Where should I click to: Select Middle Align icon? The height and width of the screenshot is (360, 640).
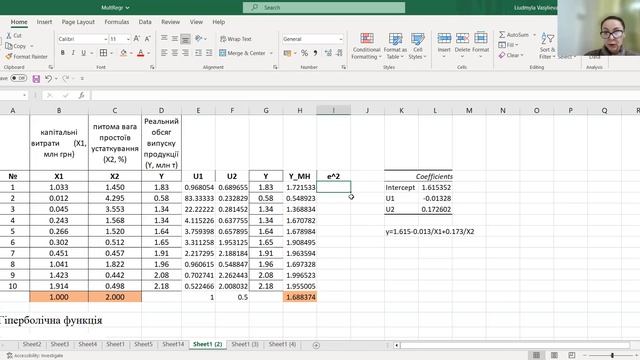175,38
